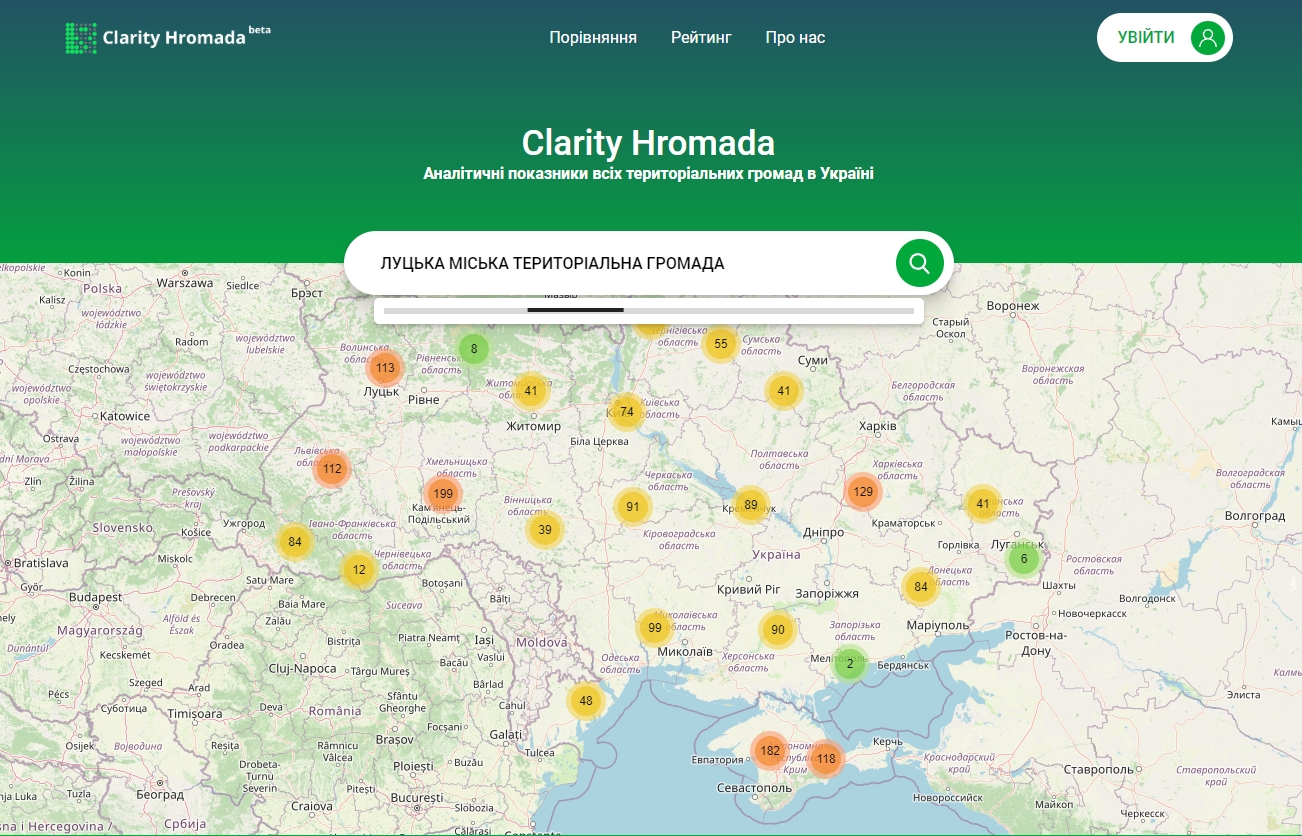1302x836 pixels.
Task: Open the Порівняння menu item
Action: (592, 38)
